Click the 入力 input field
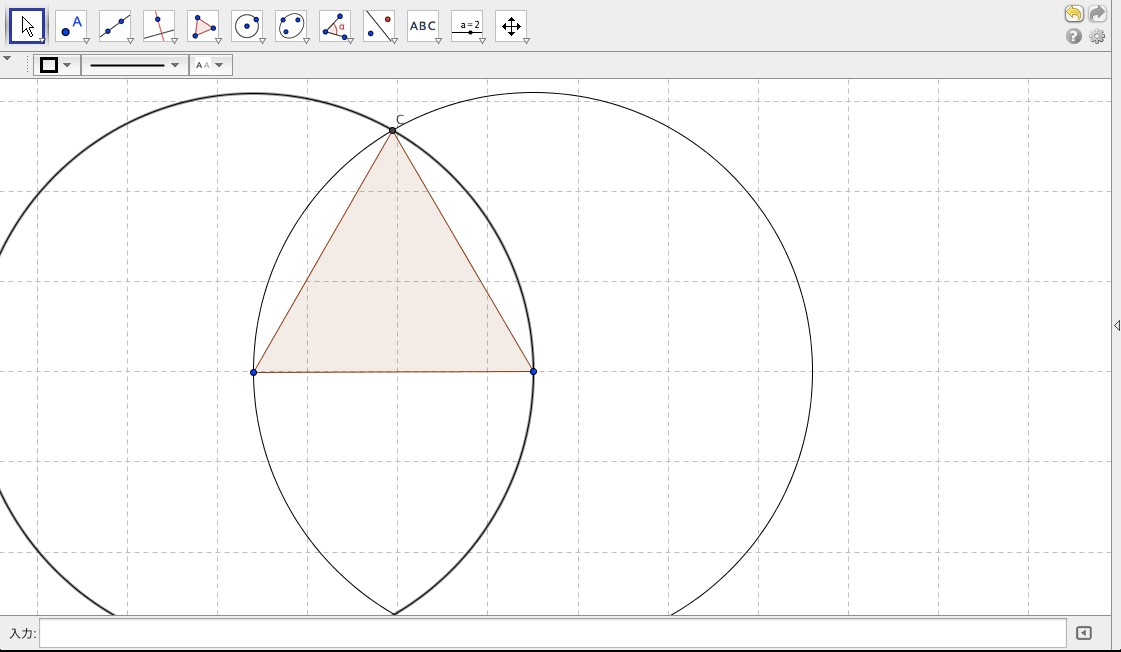 [x=552, y=633]
